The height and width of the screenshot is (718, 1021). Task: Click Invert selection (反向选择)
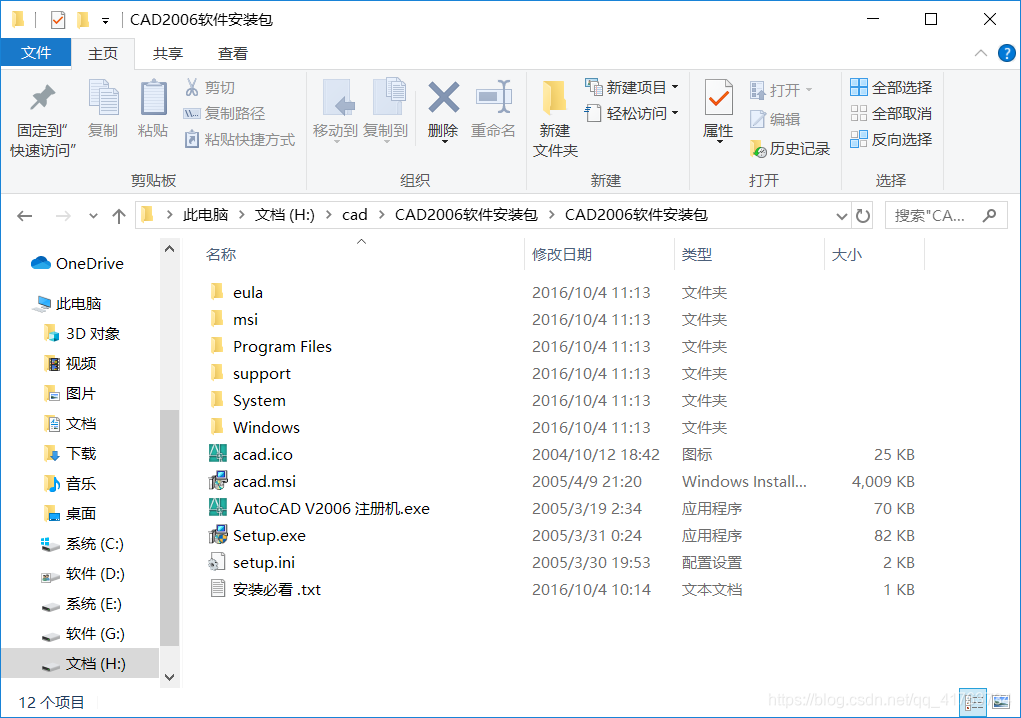[x=891, y=139]
